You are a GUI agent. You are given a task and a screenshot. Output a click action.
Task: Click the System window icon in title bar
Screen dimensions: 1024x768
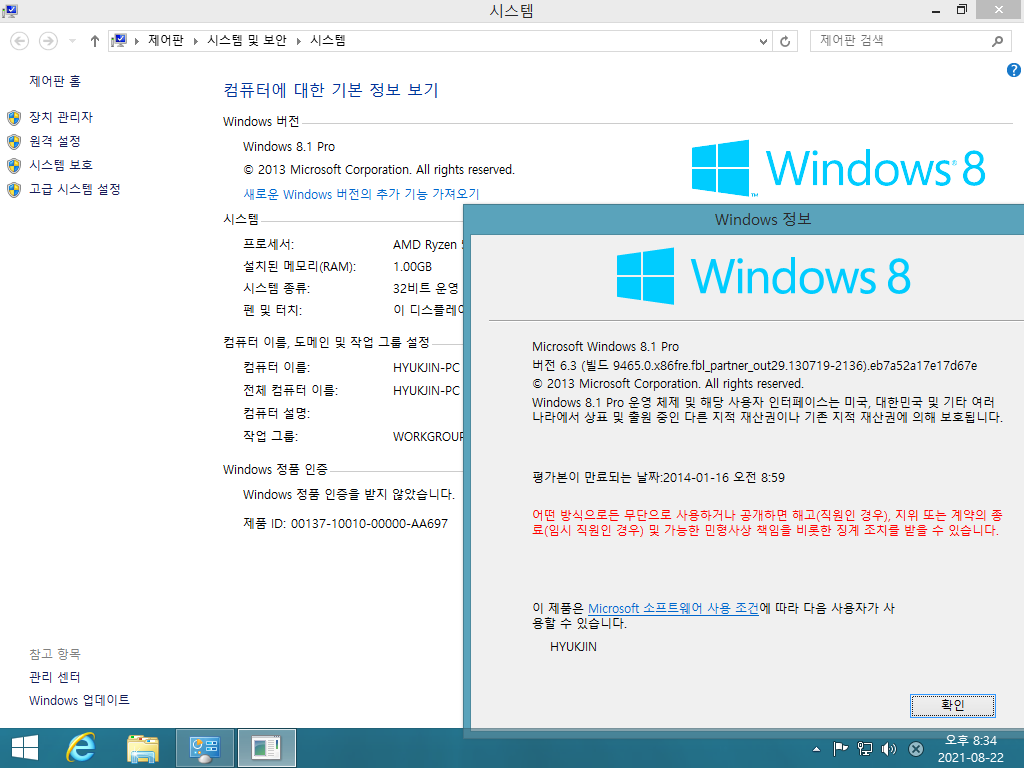(x=10, y=10)
